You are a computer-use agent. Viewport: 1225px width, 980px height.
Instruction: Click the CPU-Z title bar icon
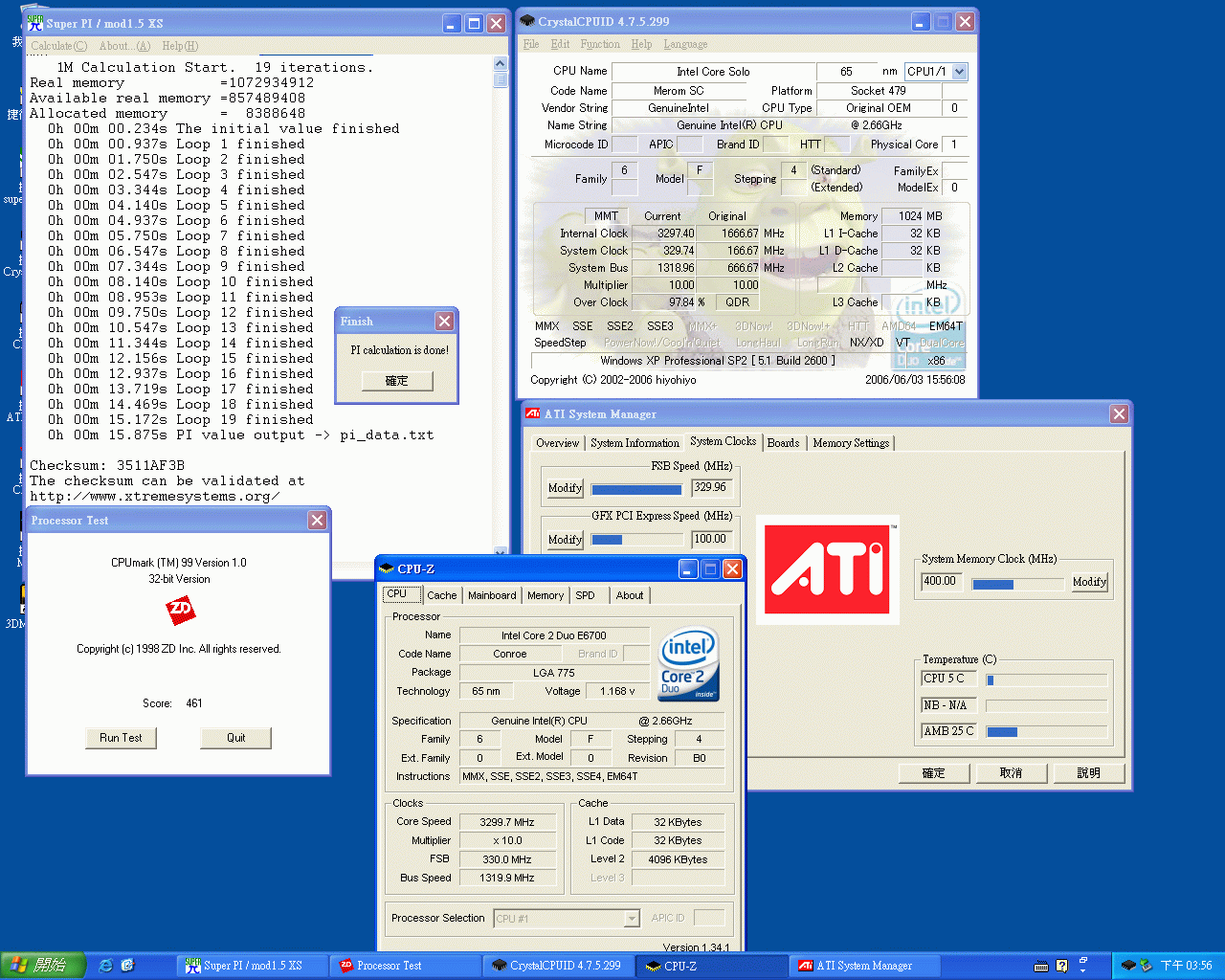coord(387,568)
